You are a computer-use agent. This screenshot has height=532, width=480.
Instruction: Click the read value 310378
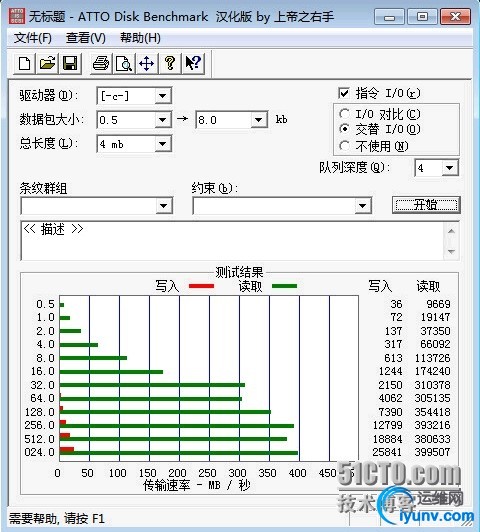[x=432, y=385]
